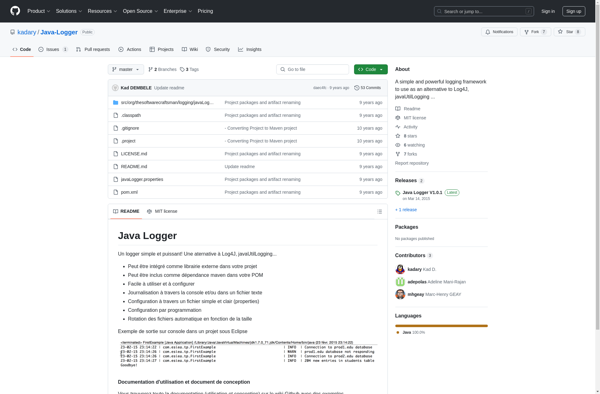The width and height of the screenshot is (600, 394).
Task: Click the Sign in link
Action: [548, 11]
